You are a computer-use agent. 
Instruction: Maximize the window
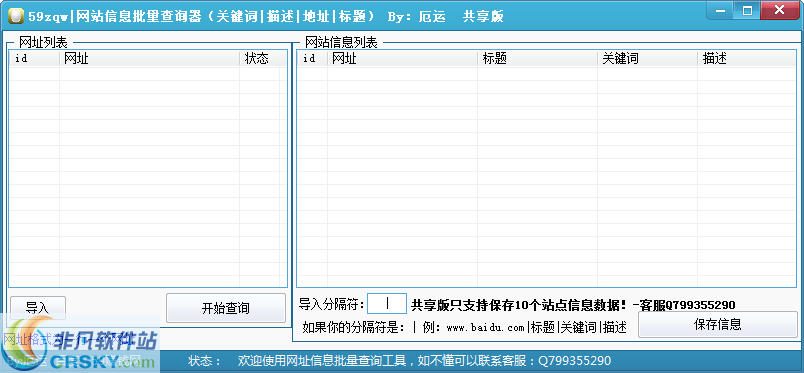[748, 10]
